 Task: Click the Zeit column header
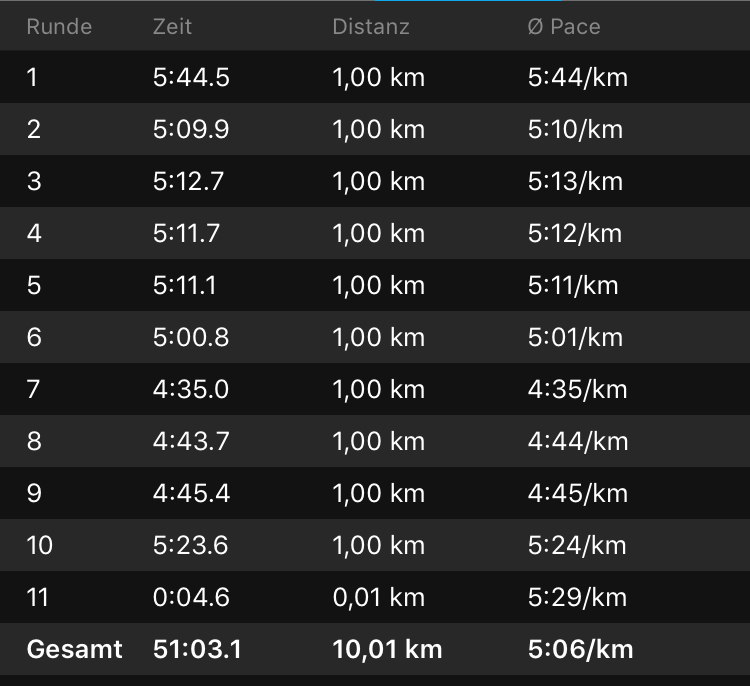point(172,27)
